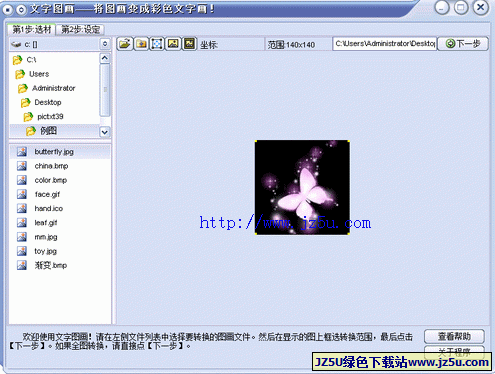Click the 范围:140x140 range readout
495x374 pixels.
coord(291,44)
